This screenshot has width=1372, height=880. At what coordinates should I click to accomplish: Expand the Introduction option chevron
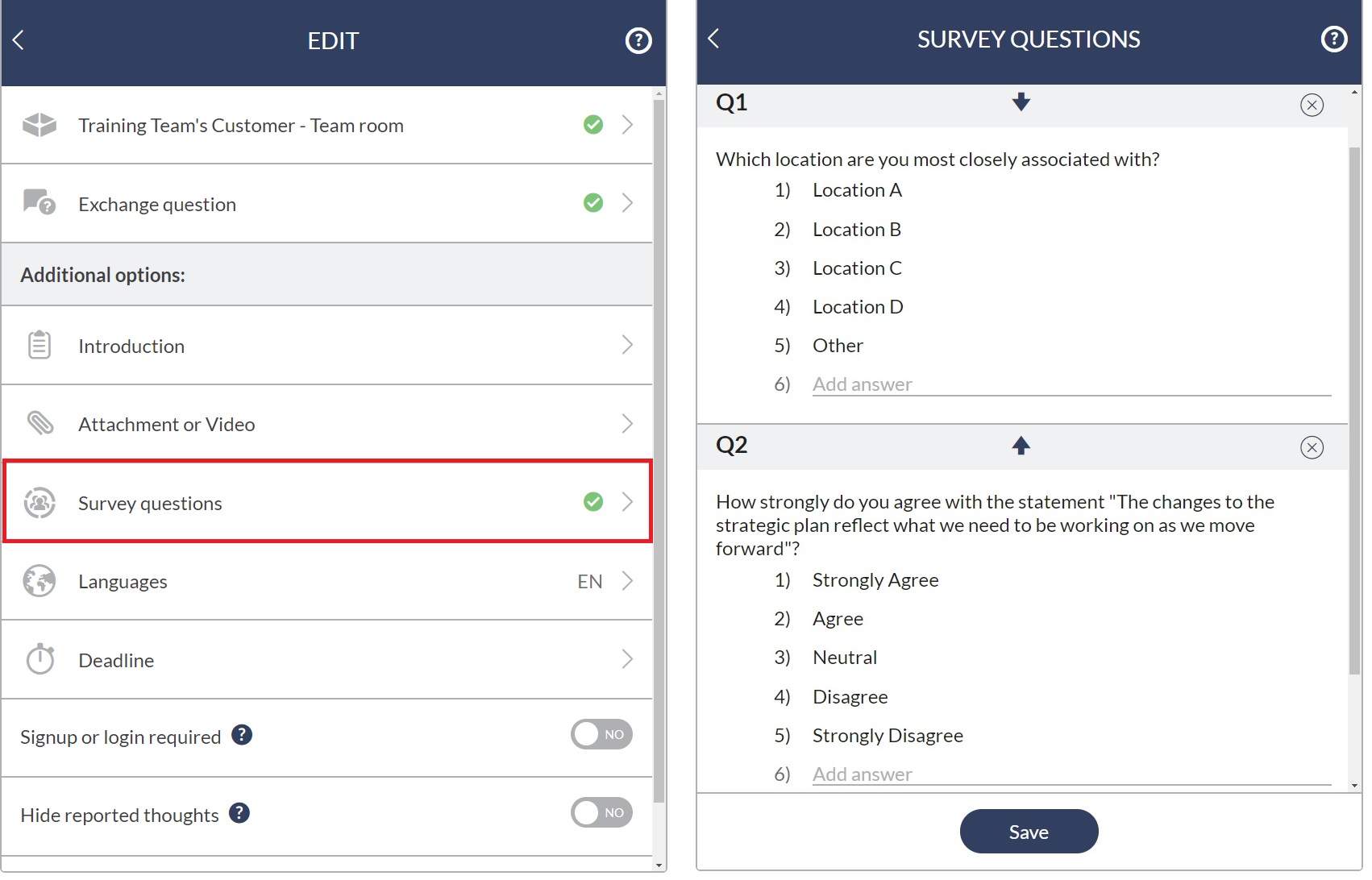627,345
